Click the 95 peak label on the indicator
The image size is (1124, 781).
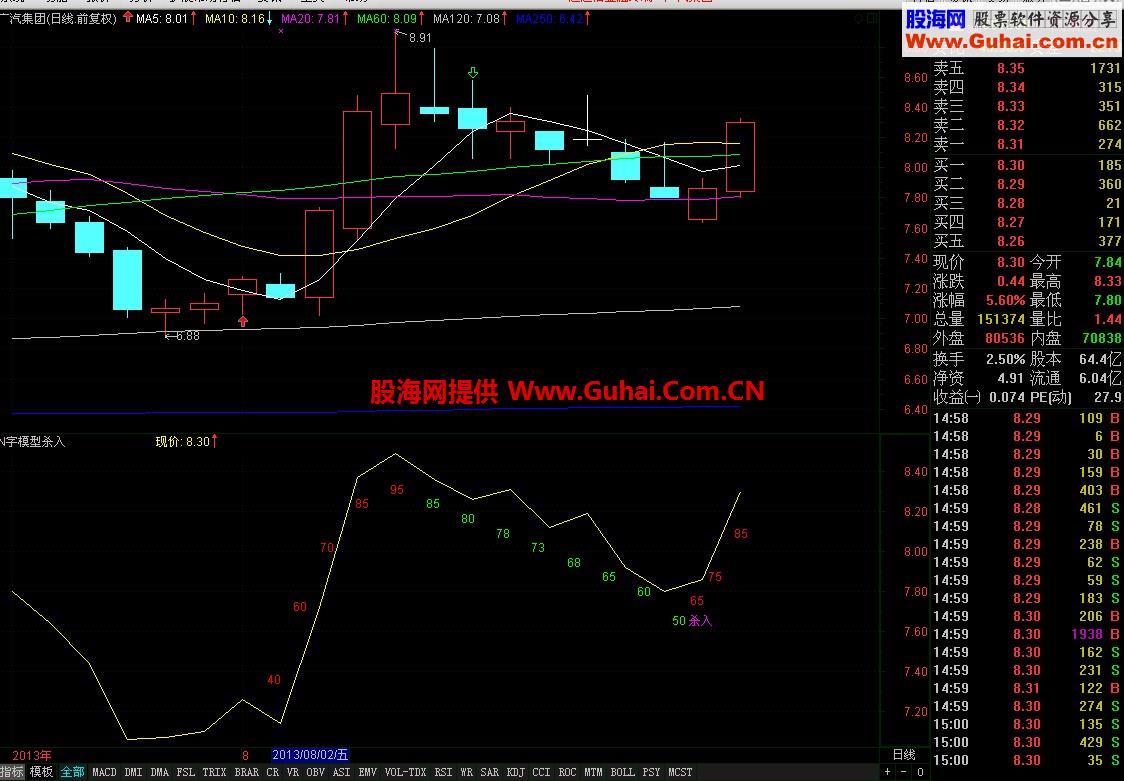point(397,490)
